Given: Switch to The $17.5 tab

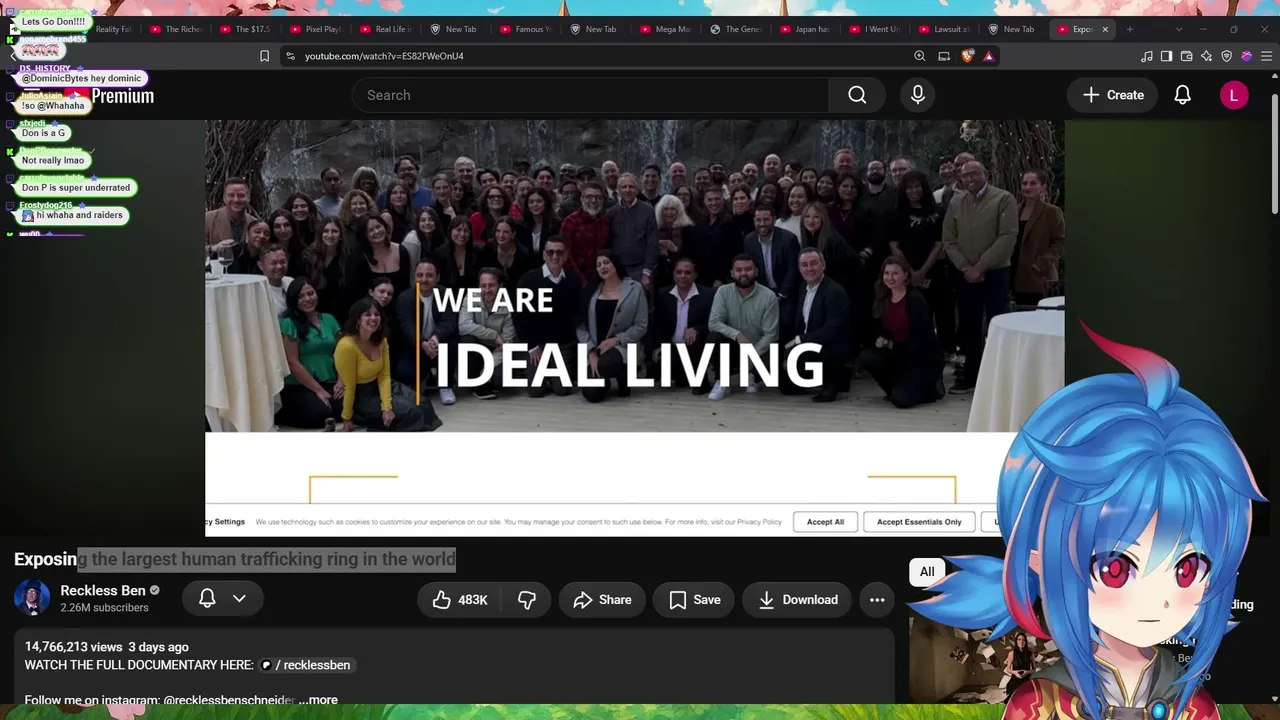Looking at the screenshot, I should (247, 29).
